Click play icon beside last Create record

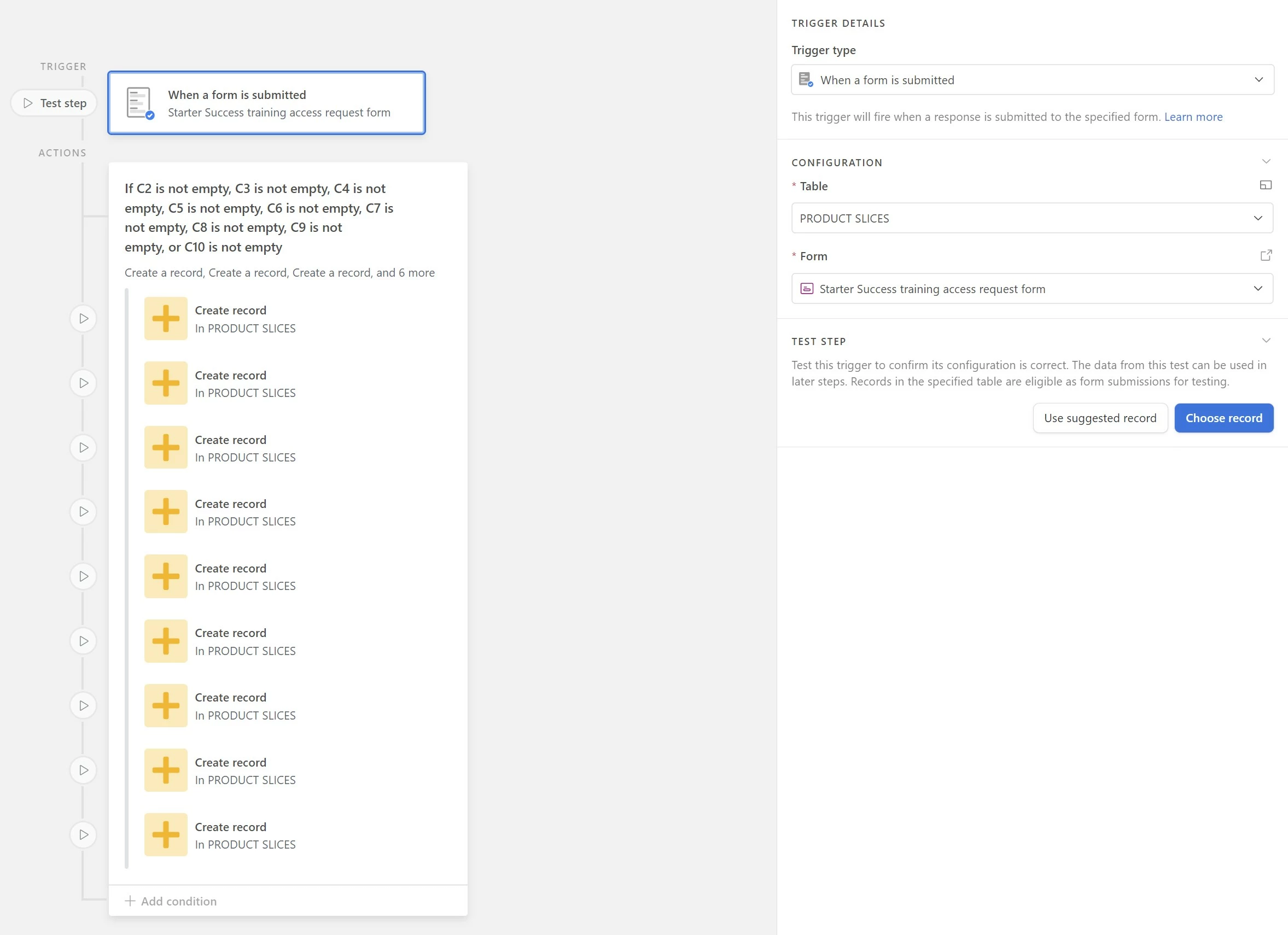[x=84, y=834]
